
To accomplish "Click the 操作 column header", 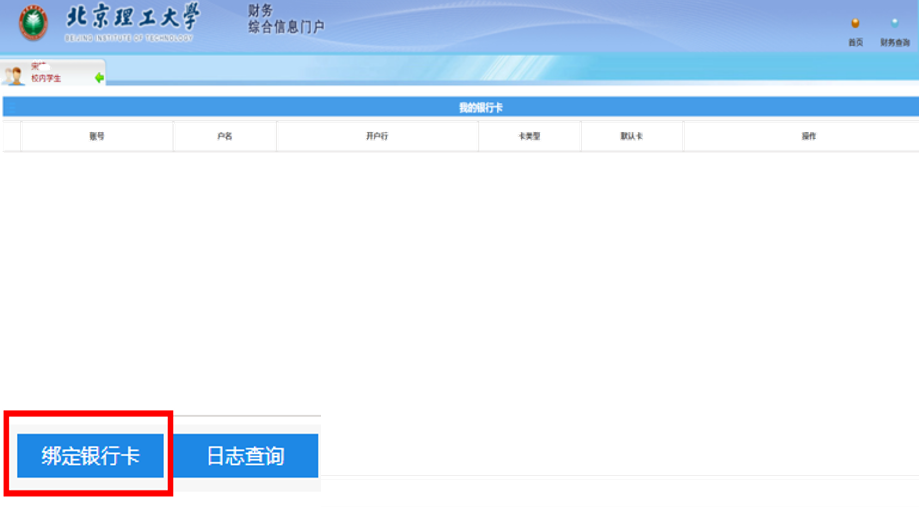I will point(808,136).
